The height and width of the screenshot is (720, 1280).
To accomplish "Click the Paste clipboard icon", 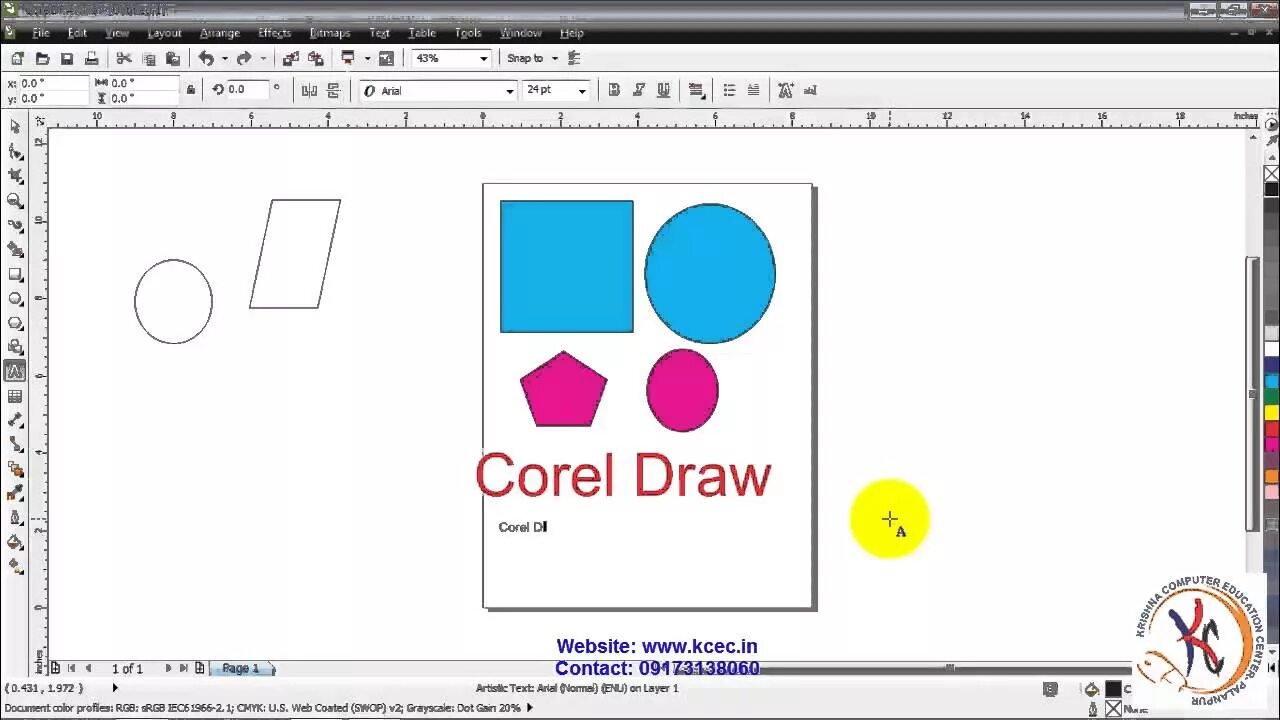I will [173, 59].
